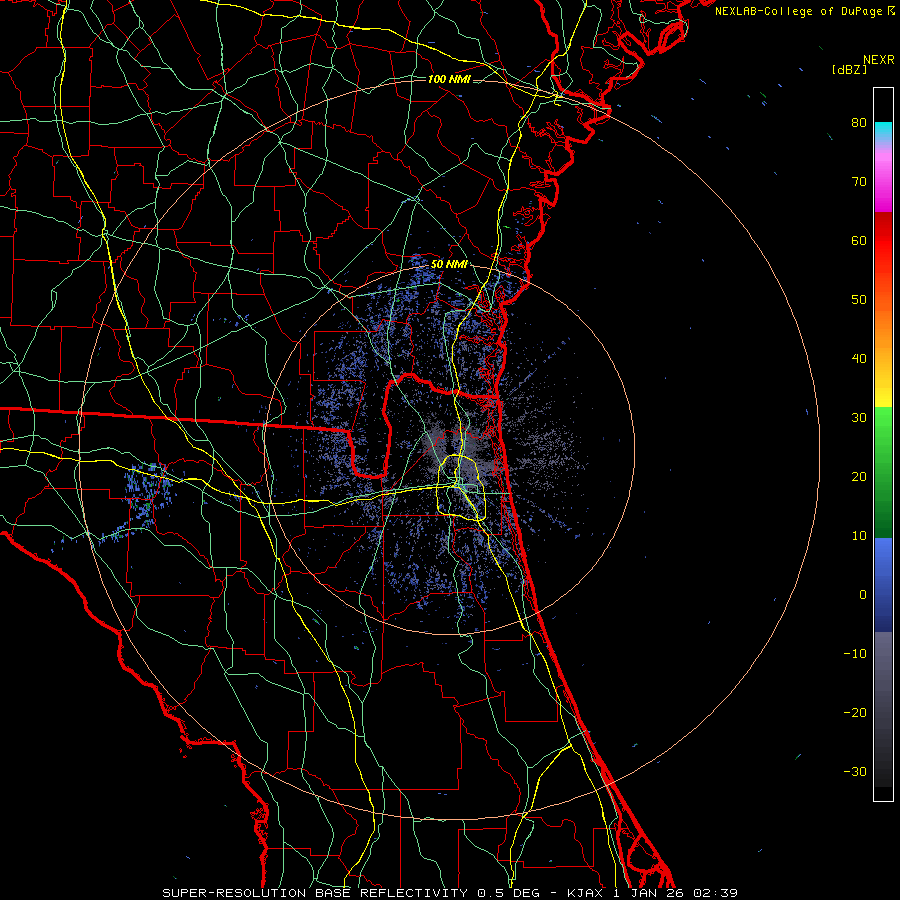900x900 pixels.
Task: Click the blue segment of the color bar
Action: [x=883, y=584]
